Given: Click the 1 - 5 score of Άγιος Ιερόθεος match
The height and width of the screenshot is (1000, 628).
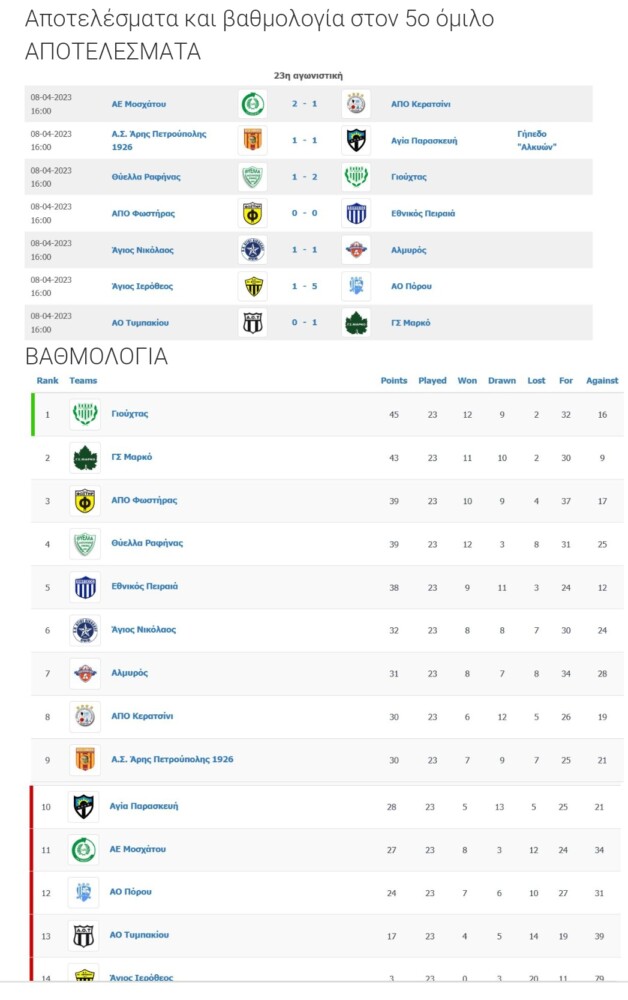Looking at the screenshot, I should (x=304, y=286).
